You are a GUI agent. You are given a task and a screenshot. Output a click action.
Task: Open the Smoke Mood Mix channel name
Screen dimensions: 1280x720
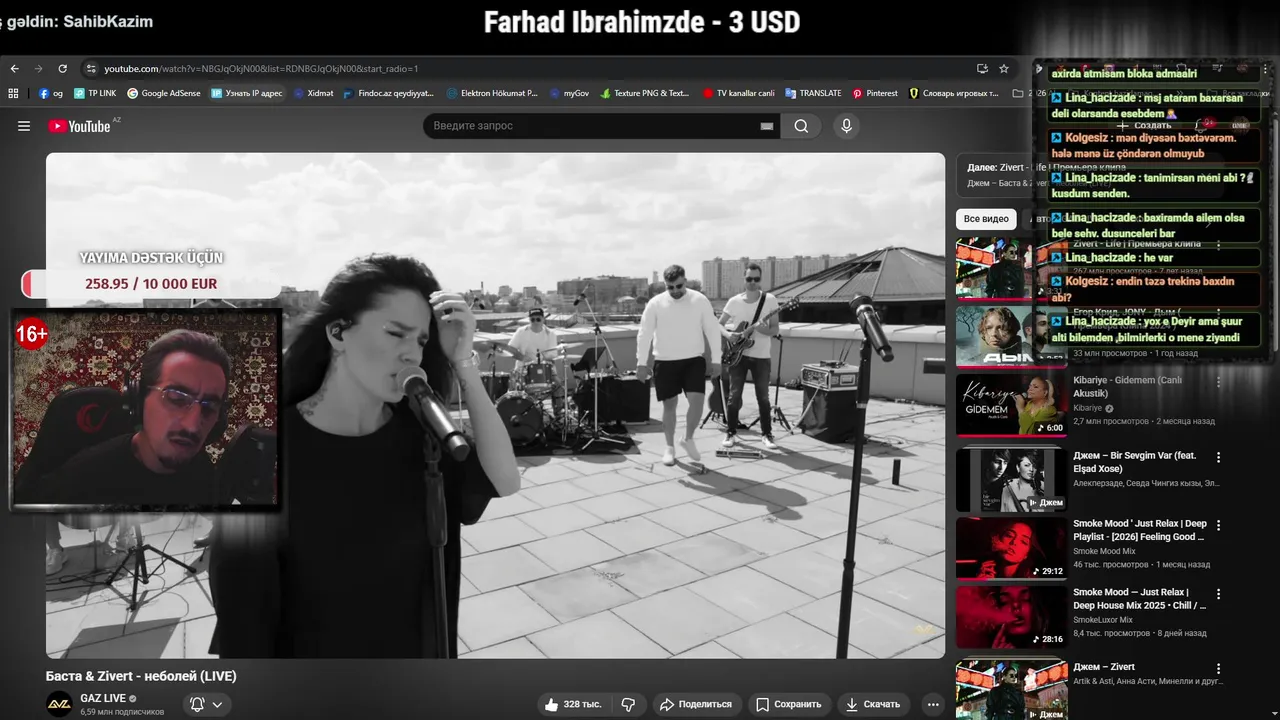click(1105, 551)
